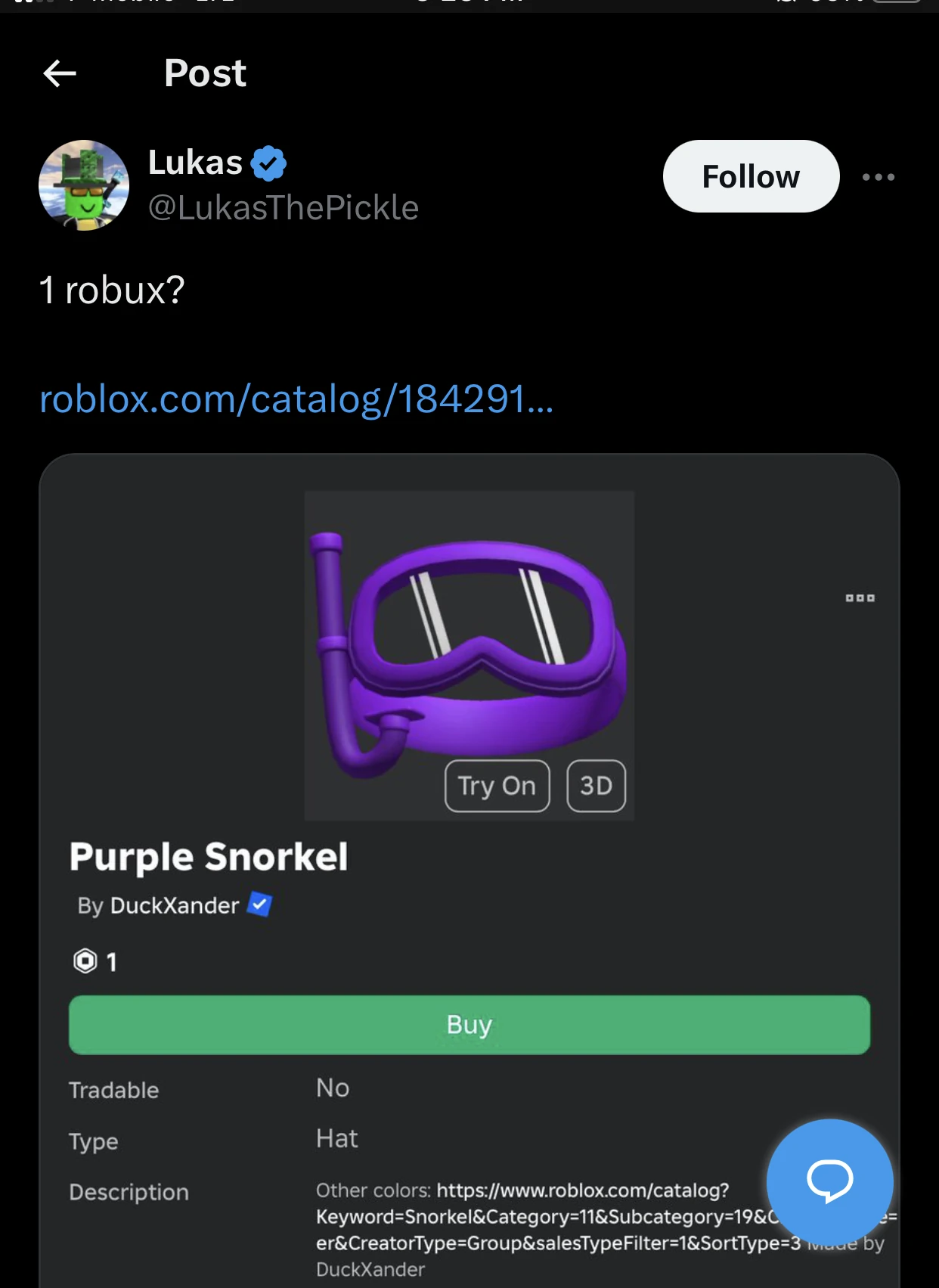Click the verified badge beside DuckXander
This screenshot has height=1288, width=939.
point(260,905)
